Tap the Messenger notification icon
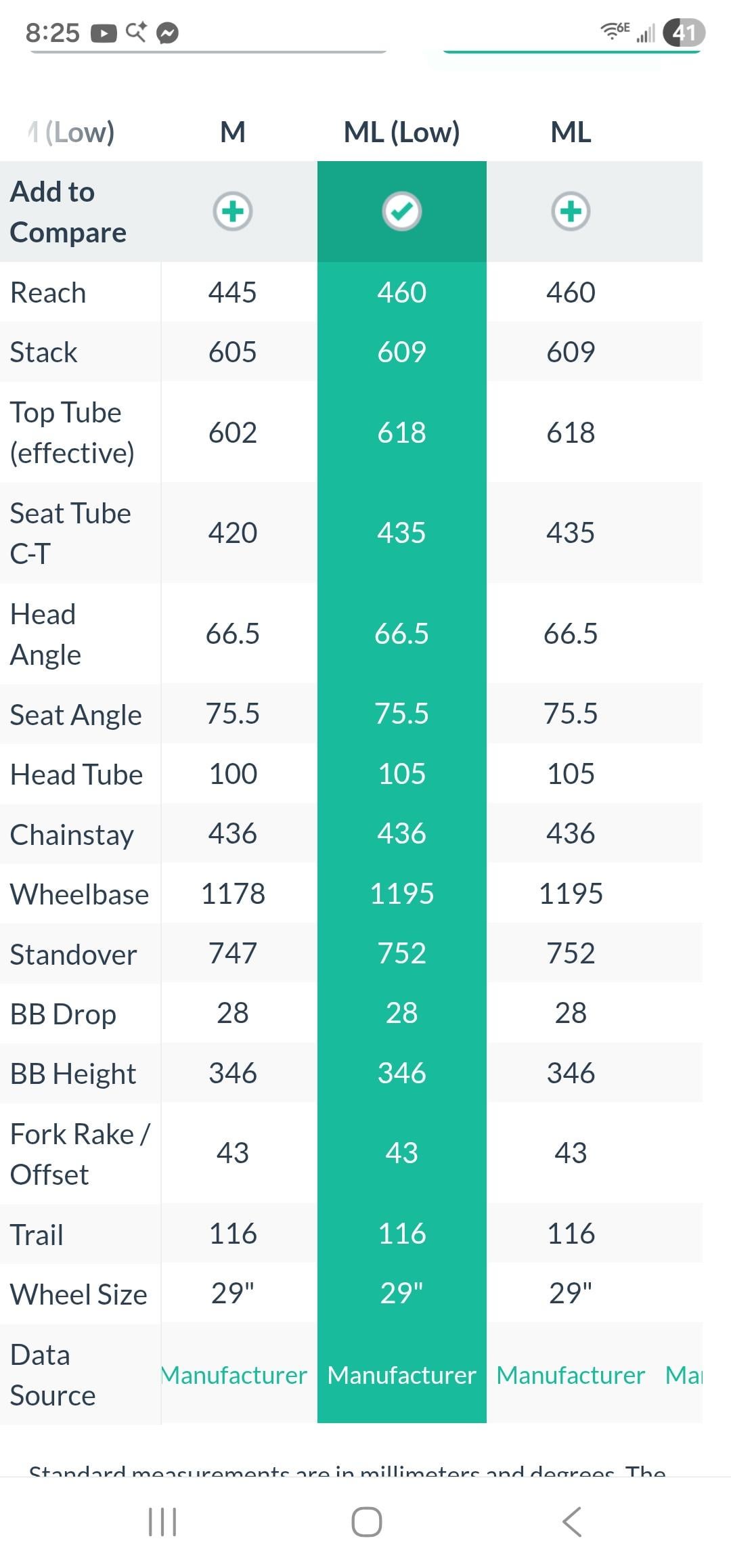The width and height of the screenshot is (731, 1568). 167,32
